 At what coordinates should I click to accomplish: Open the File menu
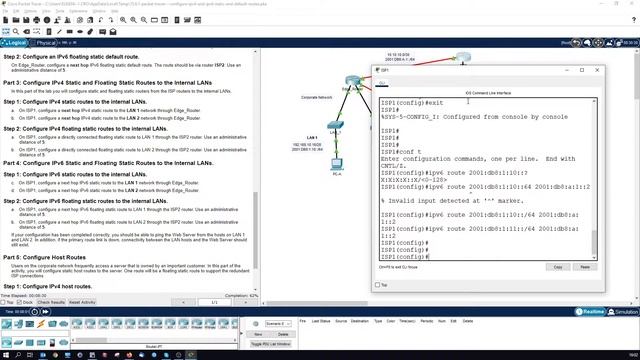tap(5, 11)
